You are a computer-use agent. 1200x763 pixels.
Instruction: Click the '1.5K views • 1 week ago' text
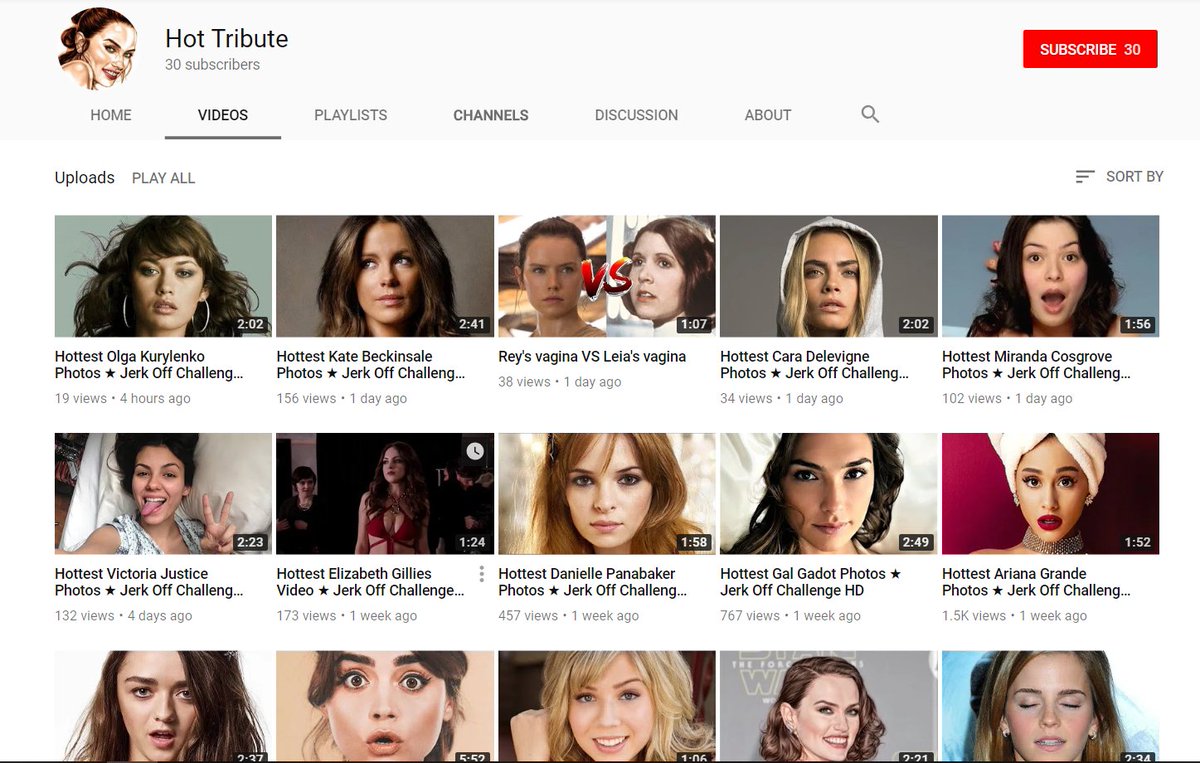point(1014,616)
